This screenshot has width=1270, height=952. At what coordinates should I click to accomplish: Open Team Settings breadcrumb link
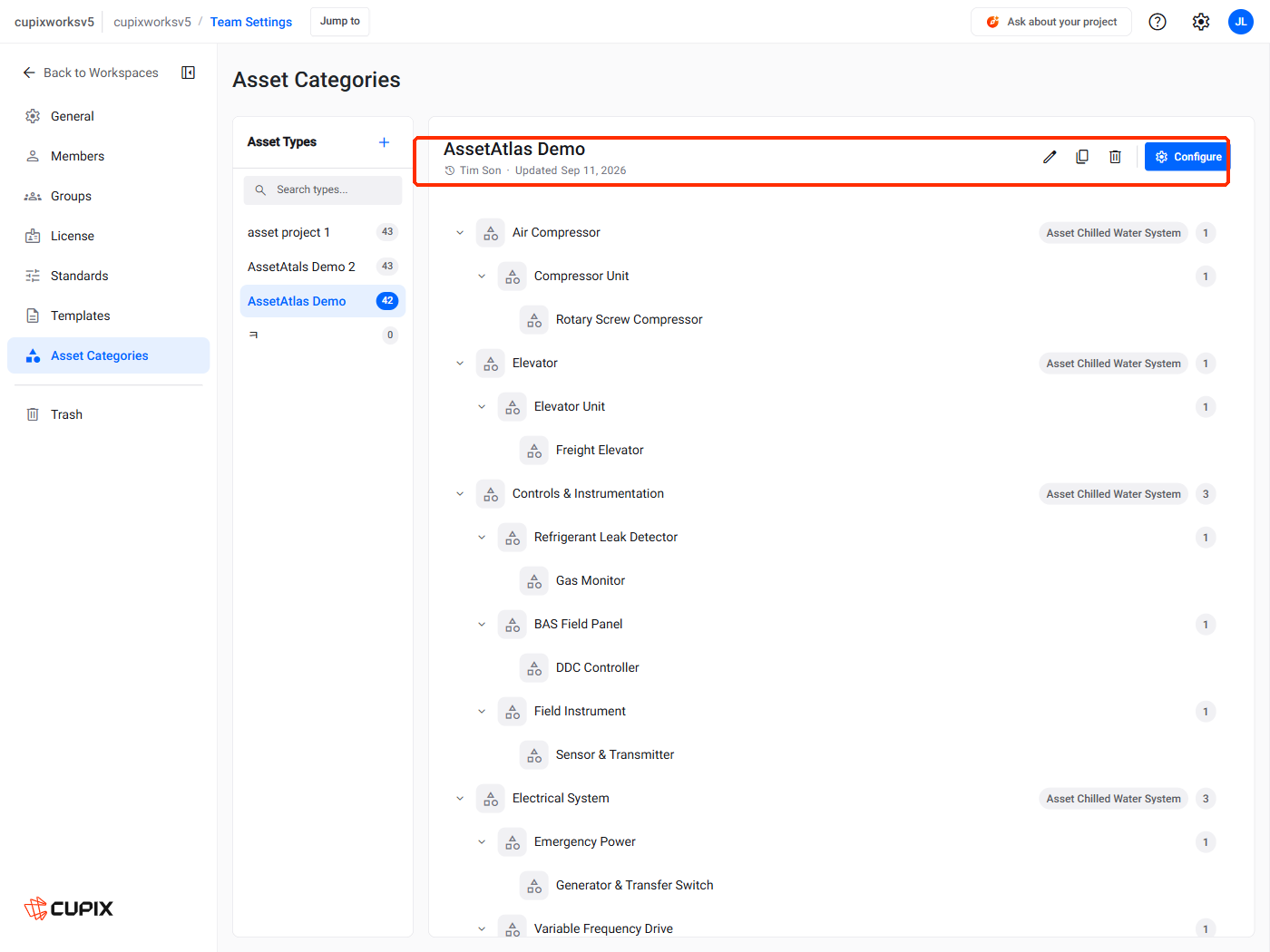click(251, 22)
